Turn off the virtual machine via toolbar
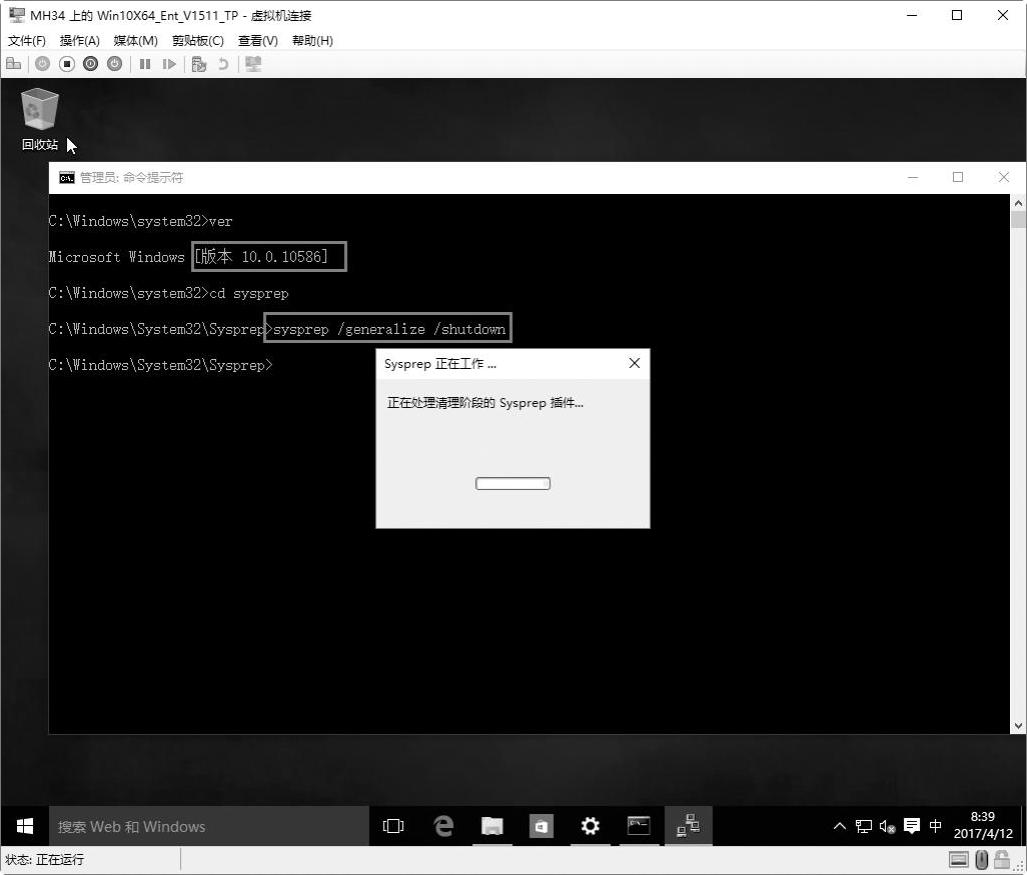Viewport: 1027px width, 875px height. click(67, 64)
